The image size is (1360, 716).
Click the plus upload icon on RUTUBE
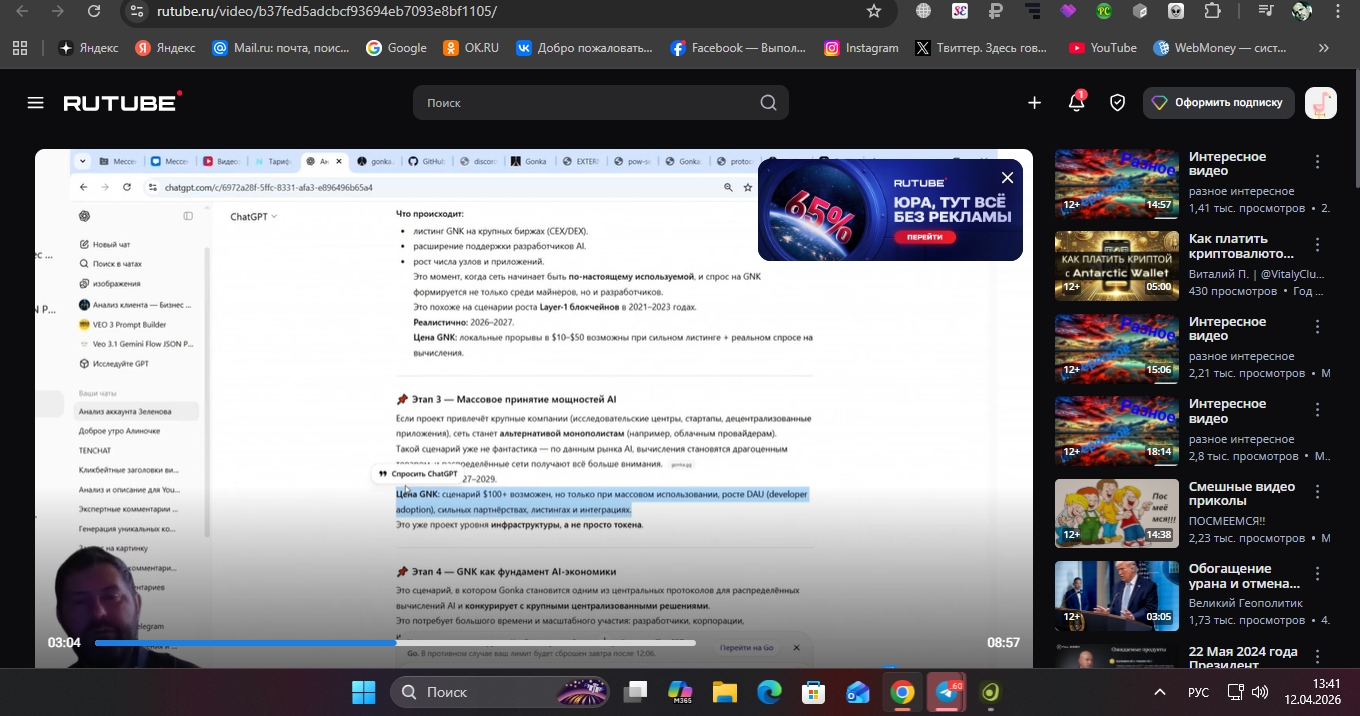coord(1034,103)
